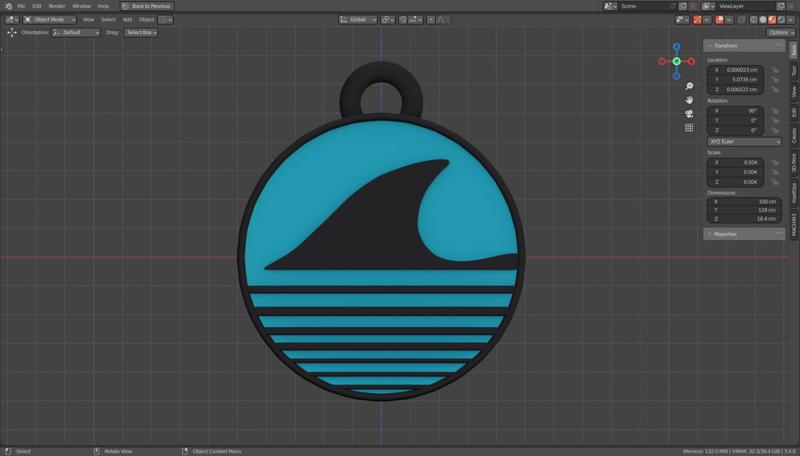Toggle proportional editing

click(x=431, y=19)
